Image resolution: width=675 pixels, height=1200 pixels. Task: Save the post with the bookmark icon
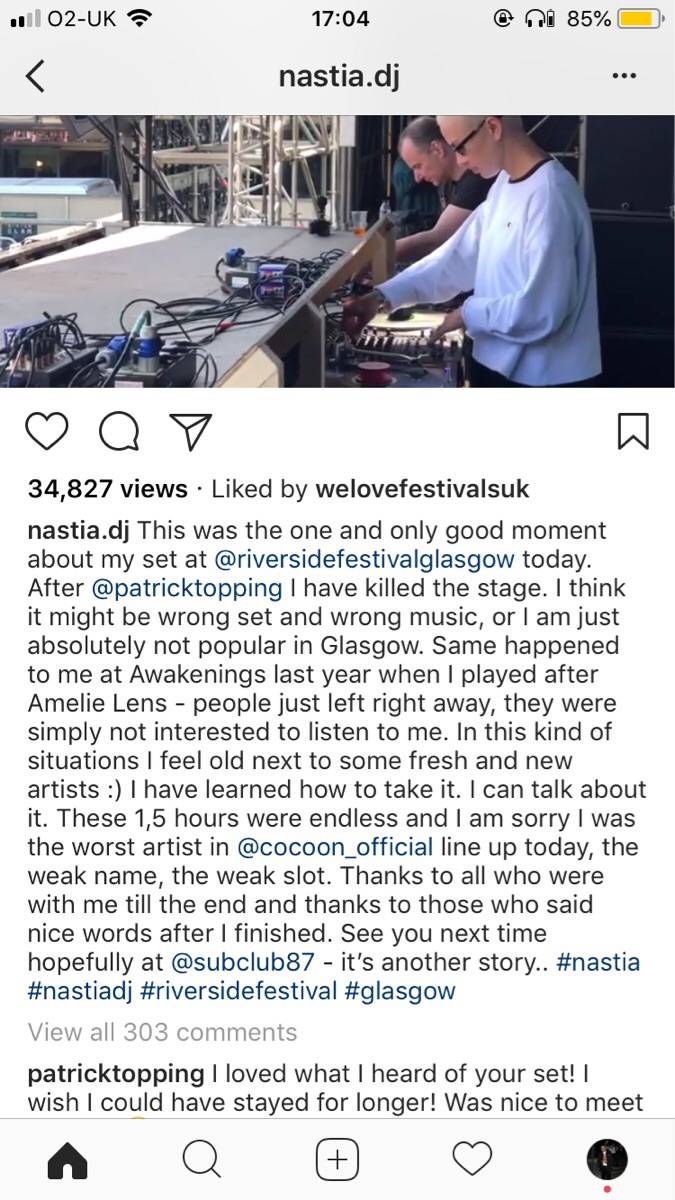tap(633, 431)
